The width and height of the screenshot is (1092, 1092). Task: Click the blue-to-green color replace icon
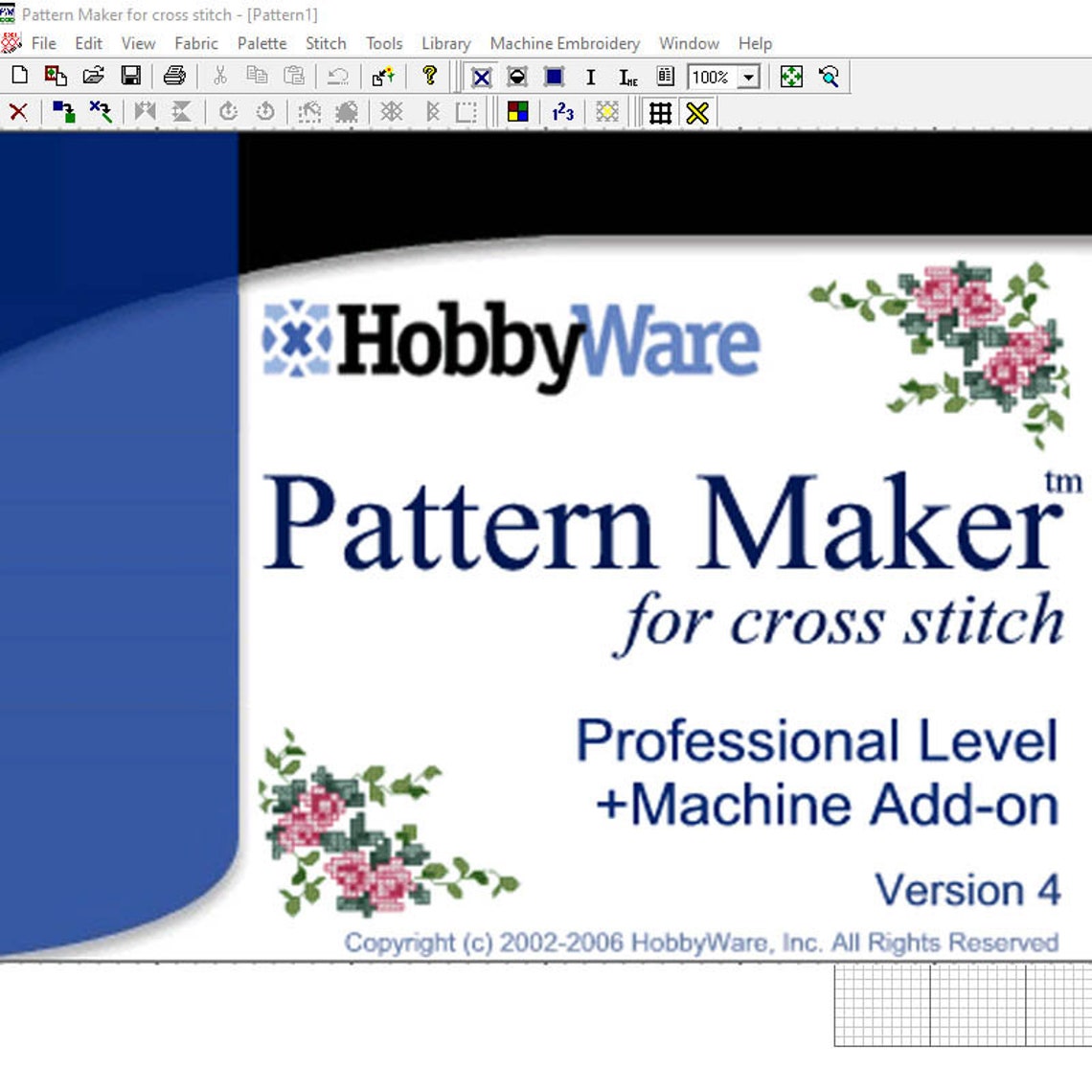click(x=64, y=112)
